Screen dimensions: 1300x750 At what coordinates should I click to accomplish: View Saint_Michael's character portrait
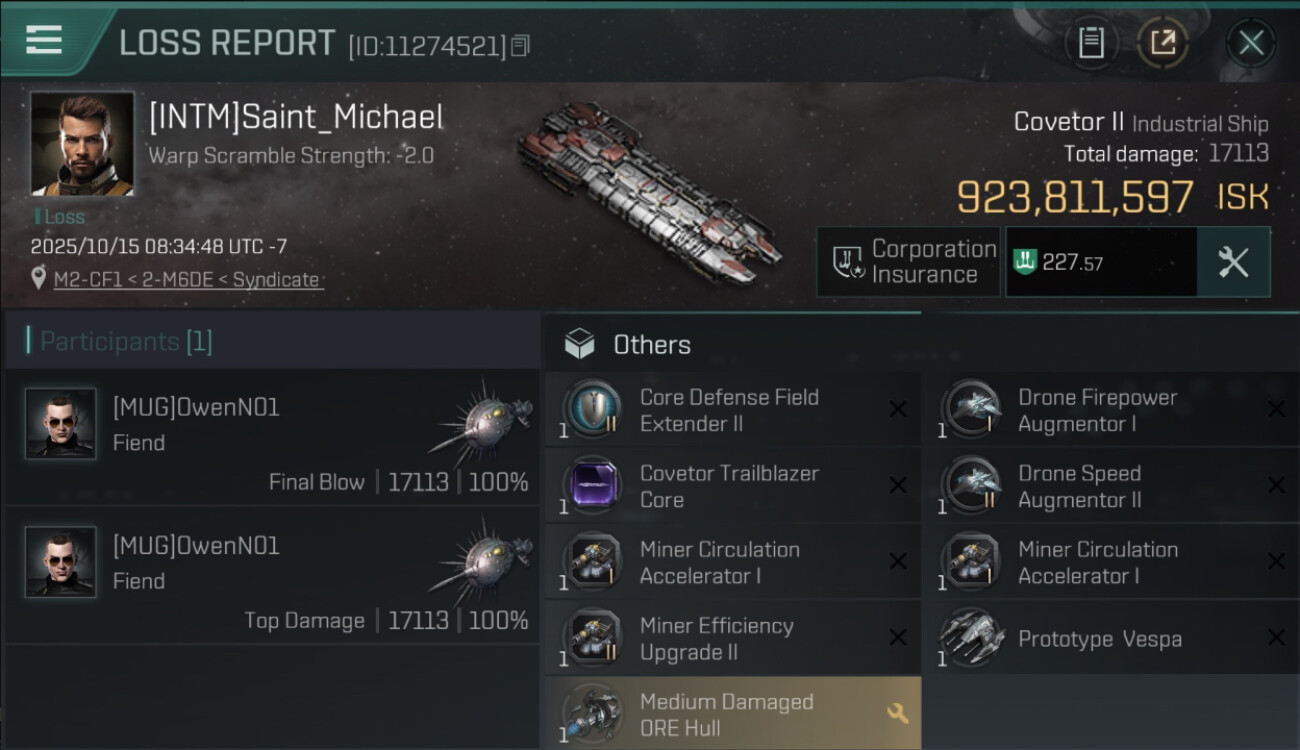[82, 144]
